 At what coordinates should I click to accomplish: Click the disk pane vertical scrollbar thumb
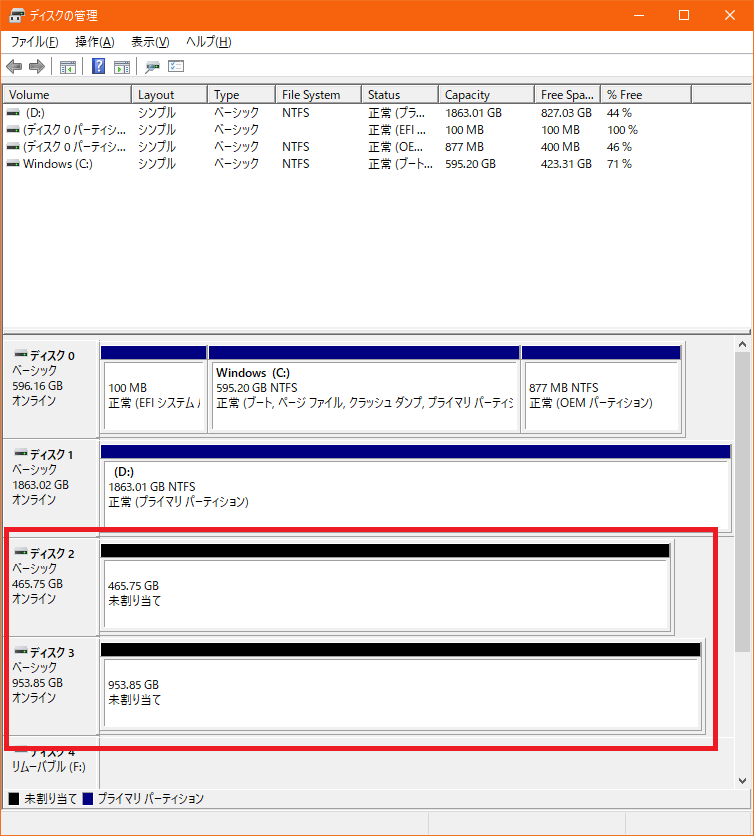coord(742,502)
